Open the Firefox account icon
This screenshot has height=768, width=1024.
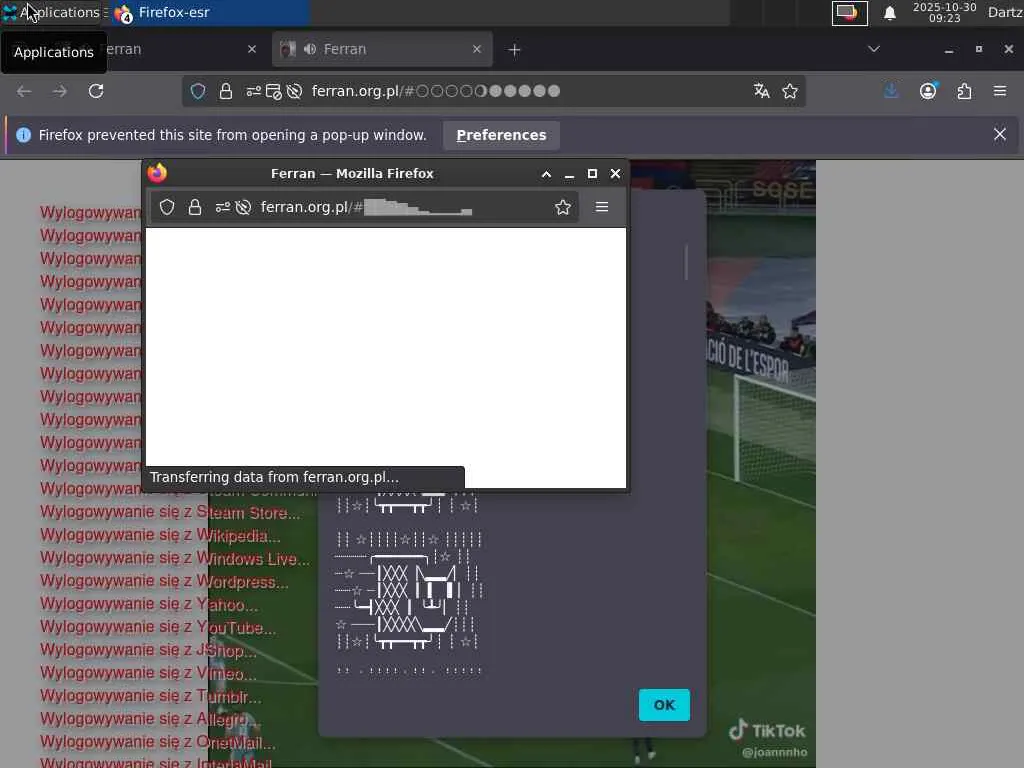tap(928, 91)
